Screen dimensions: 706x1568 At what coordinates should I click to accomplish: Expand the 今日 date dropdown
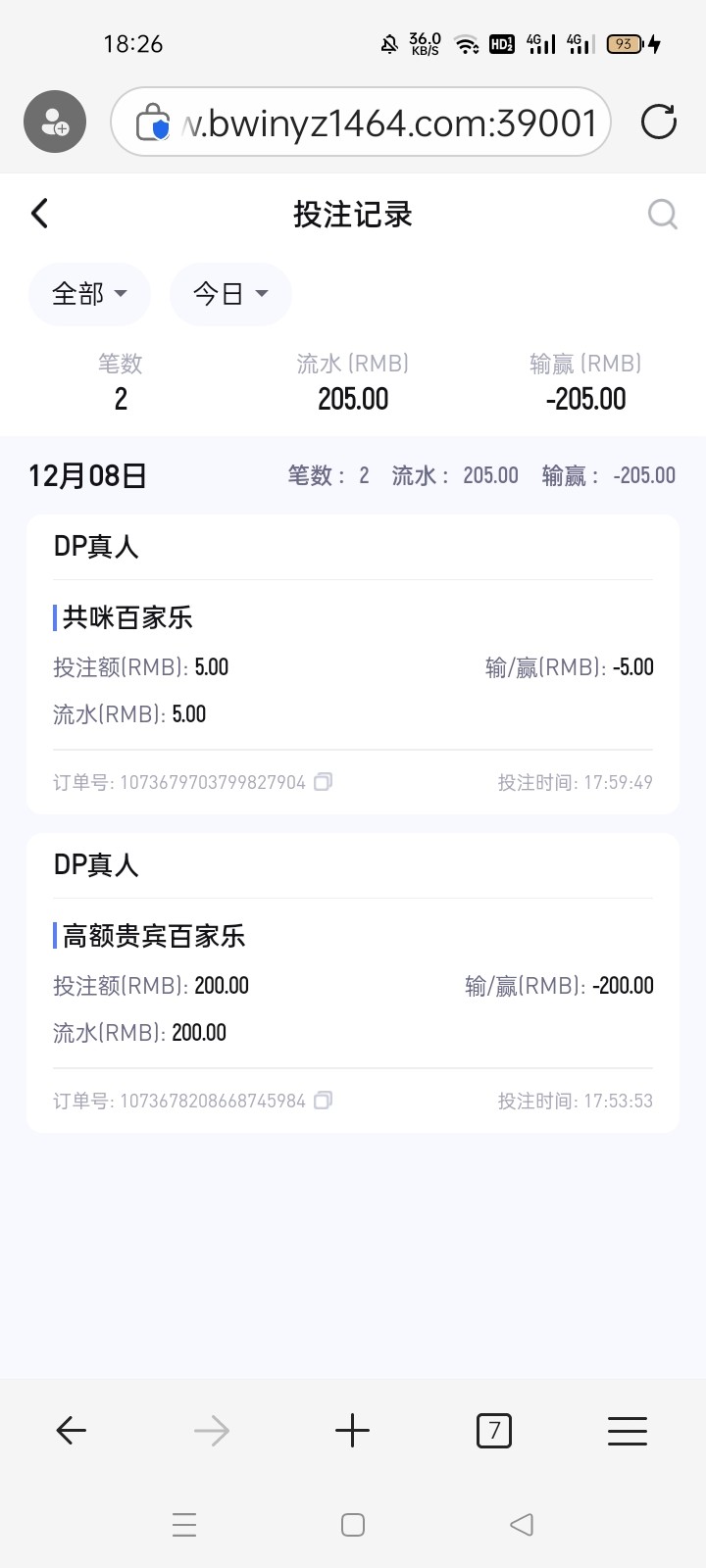coord(230,294)
